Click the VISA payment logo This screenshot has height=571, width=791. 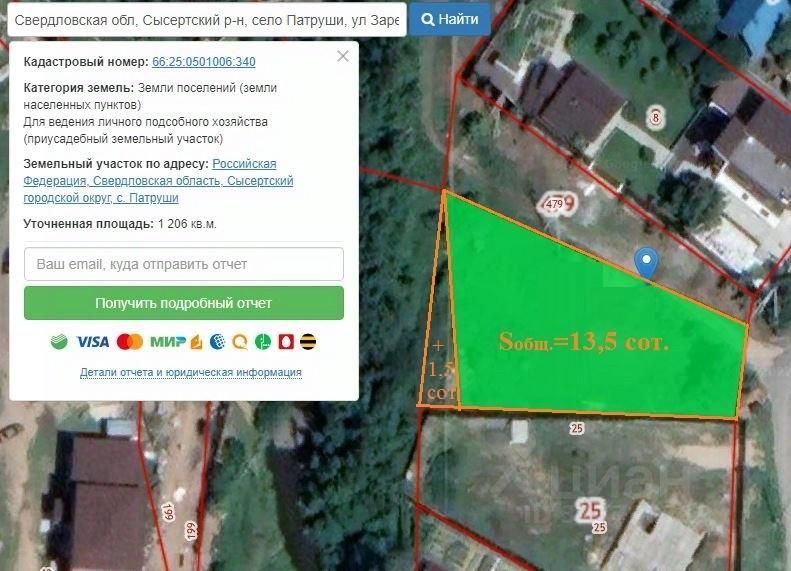93,341
